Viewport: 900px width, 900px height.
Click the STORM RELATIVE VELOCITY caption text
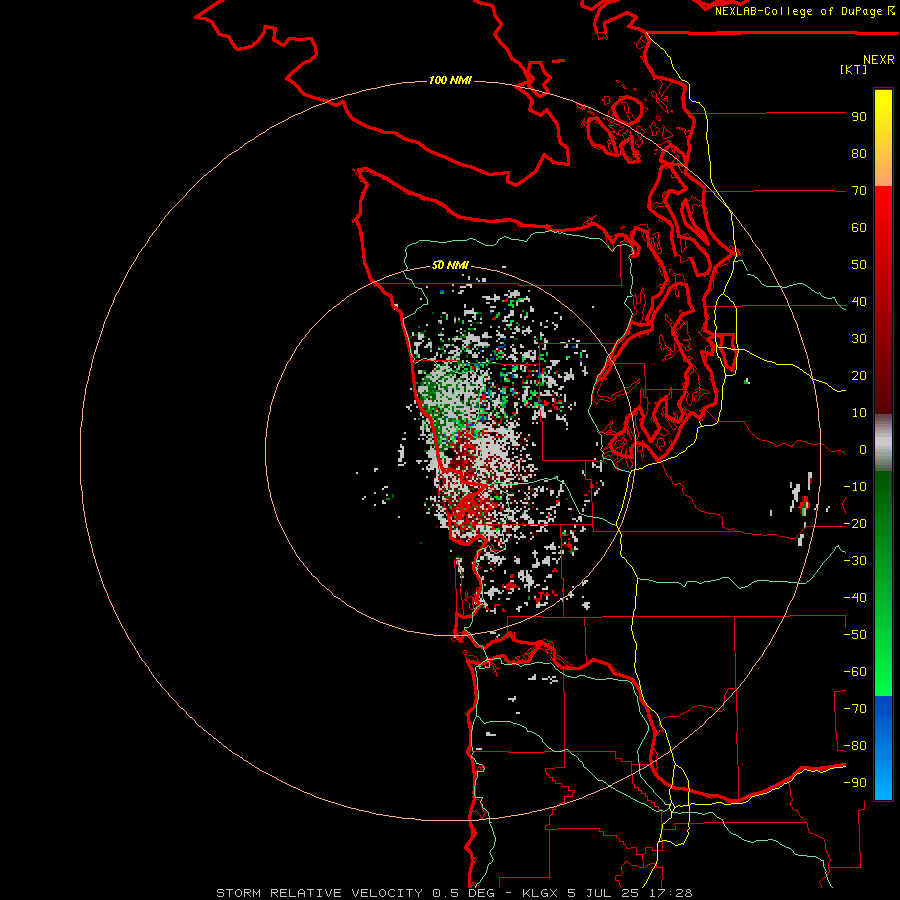point(321,893)
